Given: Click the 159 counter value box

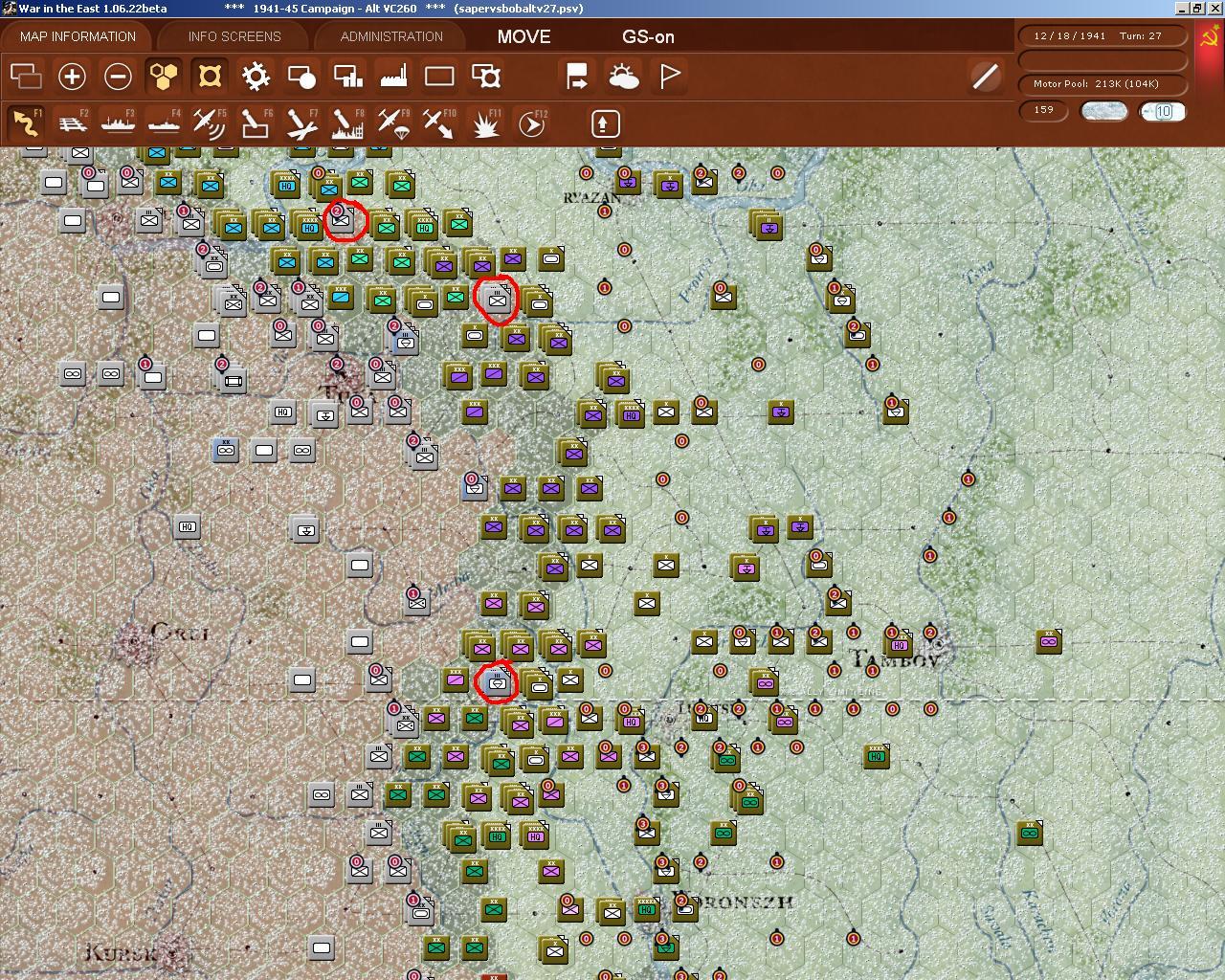Looking at the screenshot, I should pos(1044,110).
